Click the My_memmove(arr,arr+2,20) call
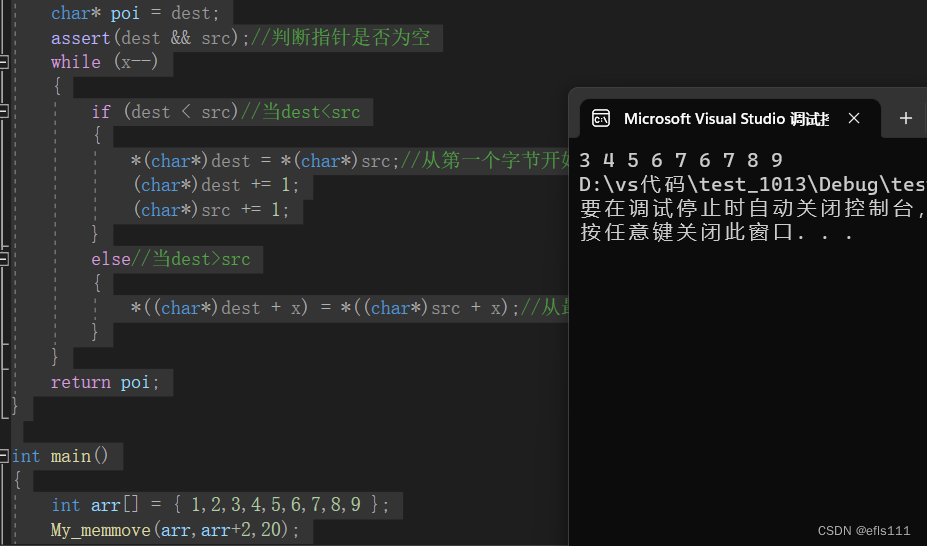Viewport: 927px width, 546px height. (175, 529)
